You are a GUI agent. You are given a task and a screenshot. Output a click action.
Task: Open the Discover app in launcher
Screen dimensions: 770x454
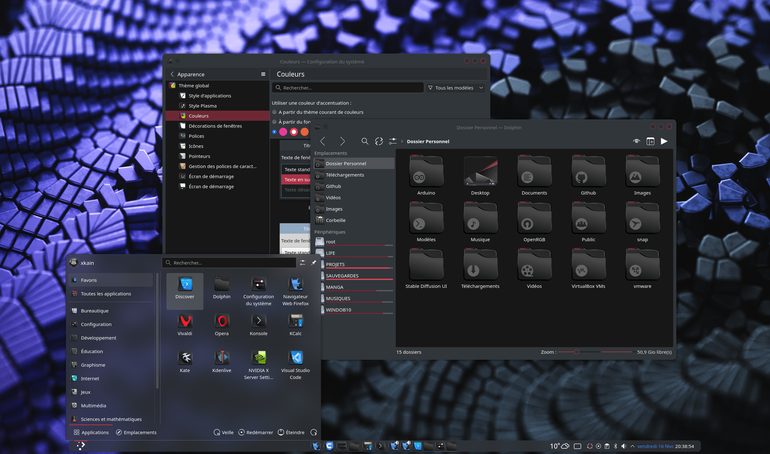[x=185, y=290]
